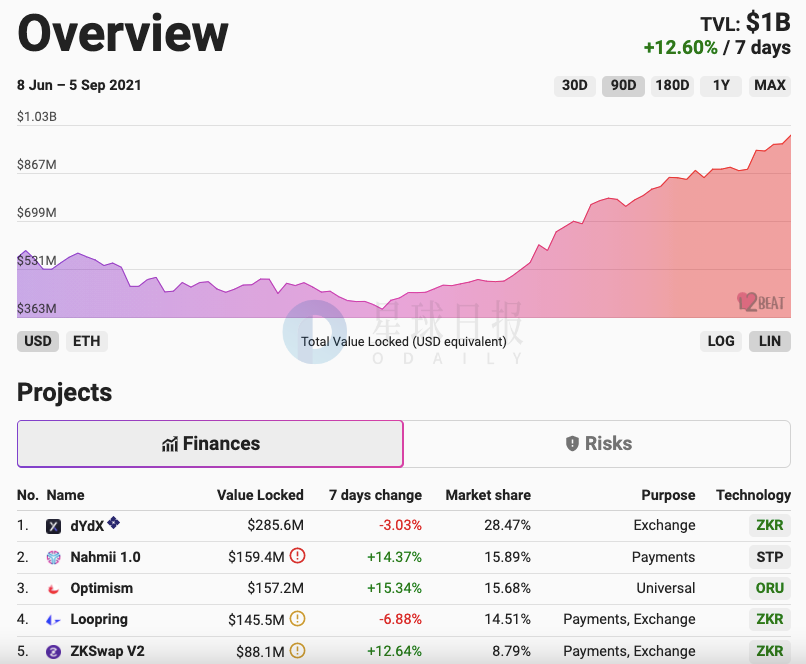Screen dimensions: 806x664
Task: Open the Loopring project link
Action: point(99,620)
